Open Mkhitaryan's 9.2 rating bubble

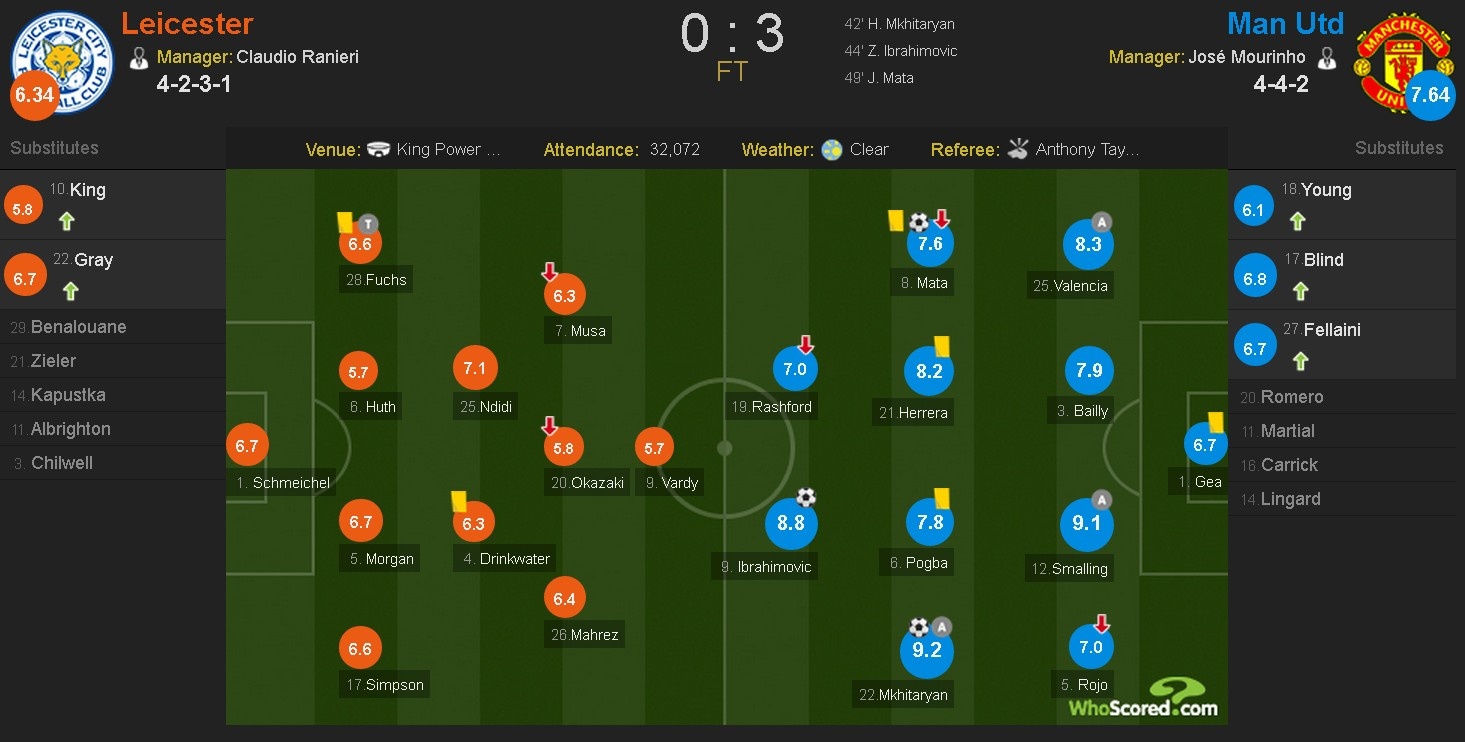click(x=927, y=650)
